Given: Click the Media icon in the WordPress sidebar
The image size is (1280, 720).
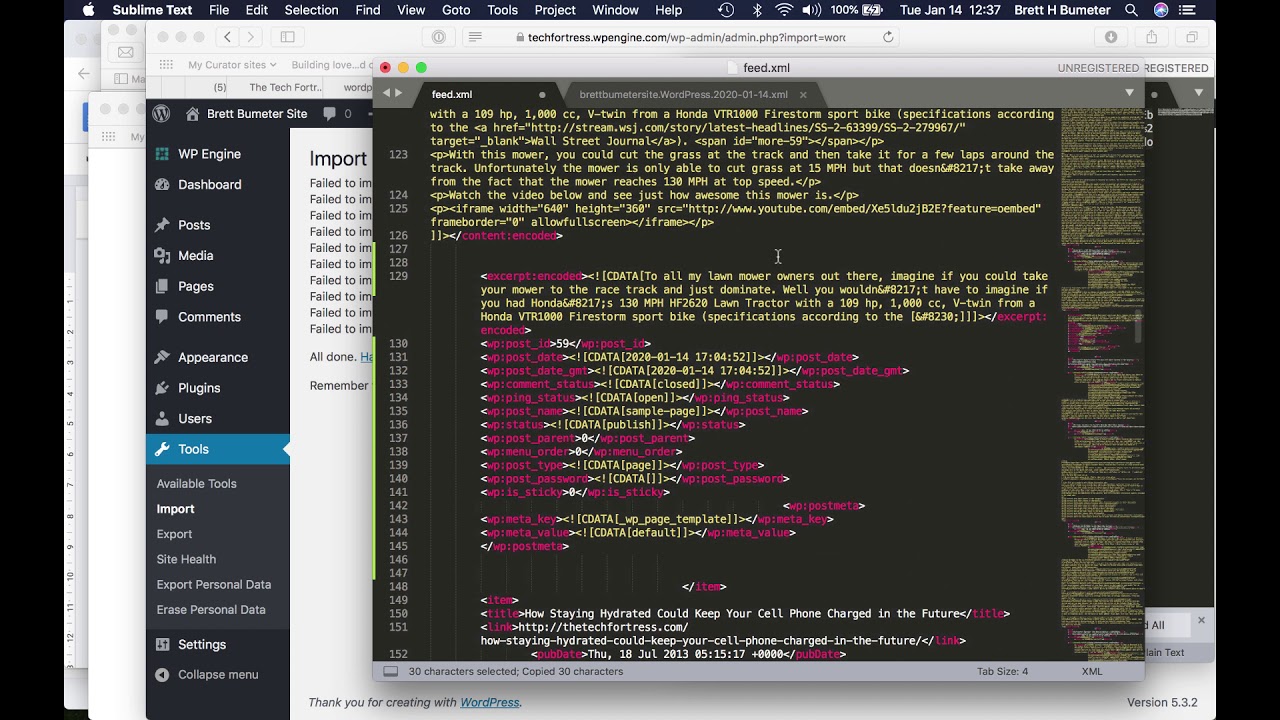Looking at the screenshot, I should (162, 256).
